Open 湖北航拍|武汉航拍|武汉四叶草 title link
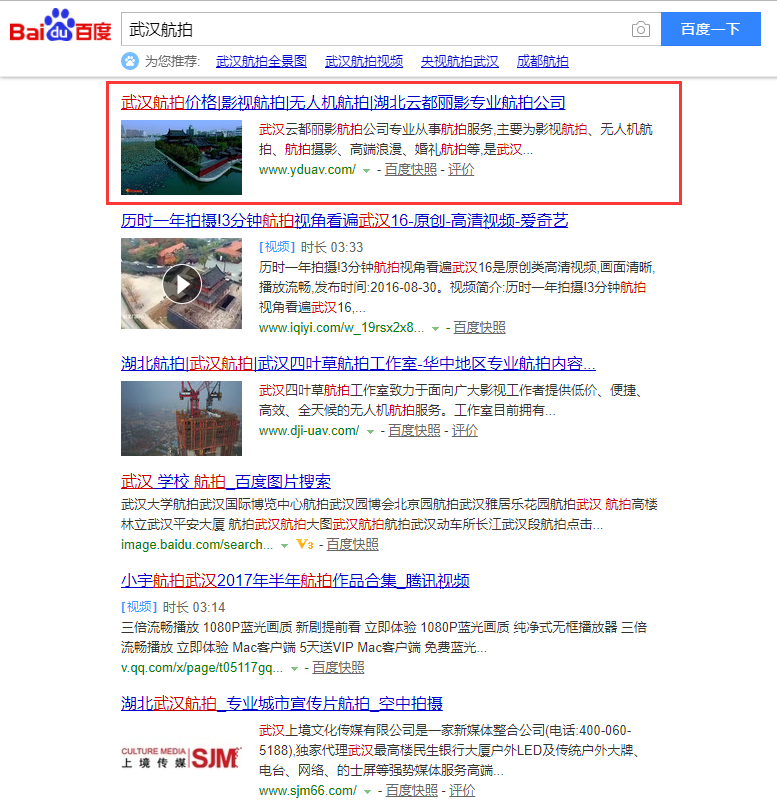This screenshot has height=803, width=777. (x=358, y=364)
